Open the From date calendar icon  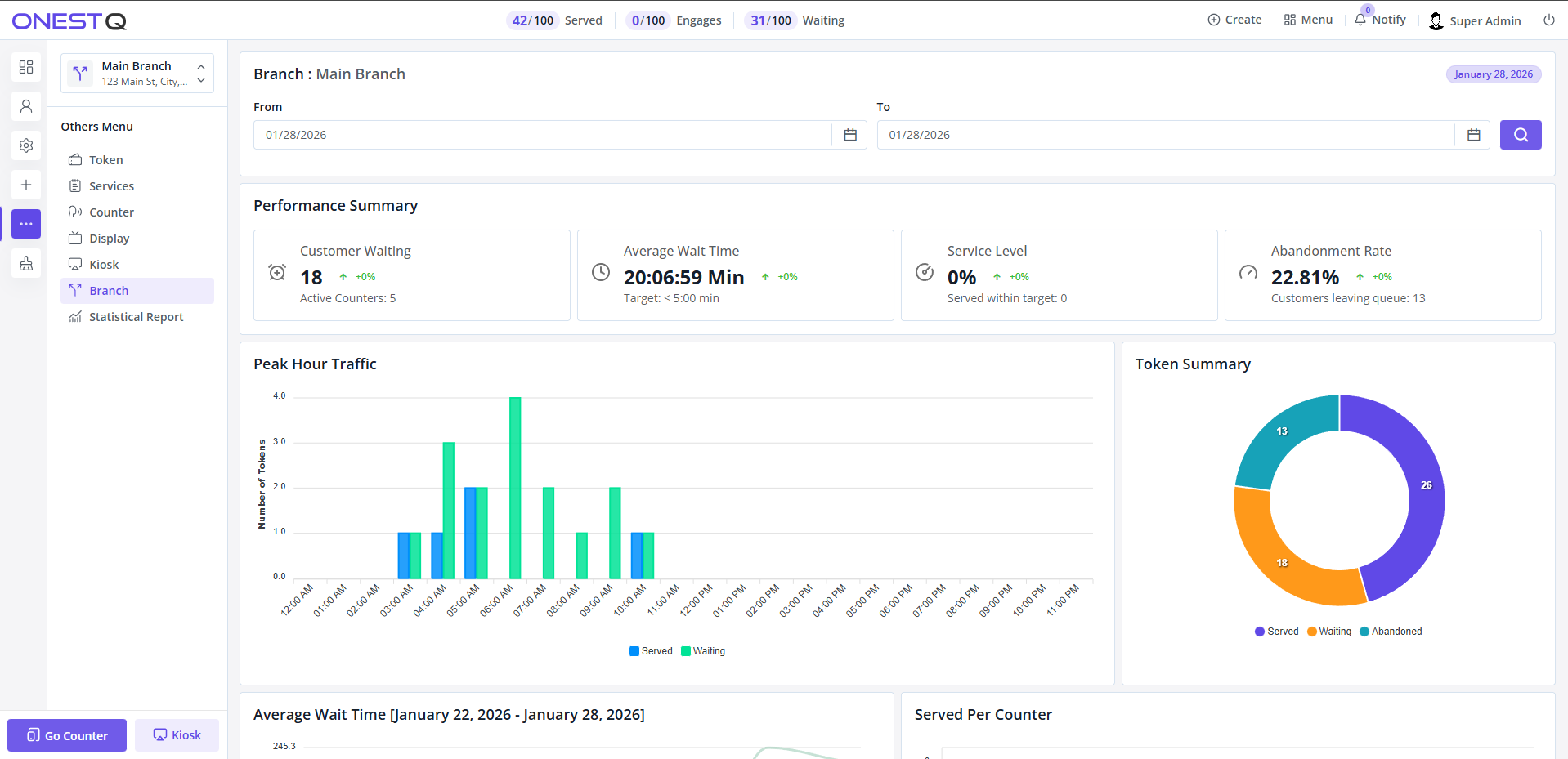pos(850,135)
